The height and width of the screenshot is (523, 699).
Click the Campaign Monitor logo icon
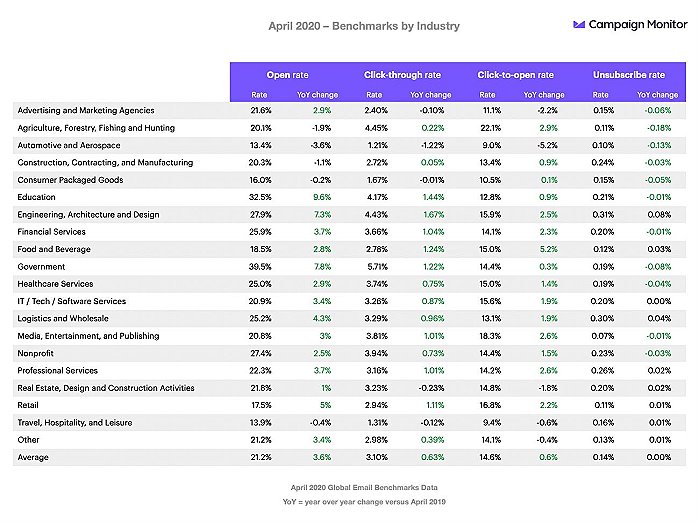579,25
